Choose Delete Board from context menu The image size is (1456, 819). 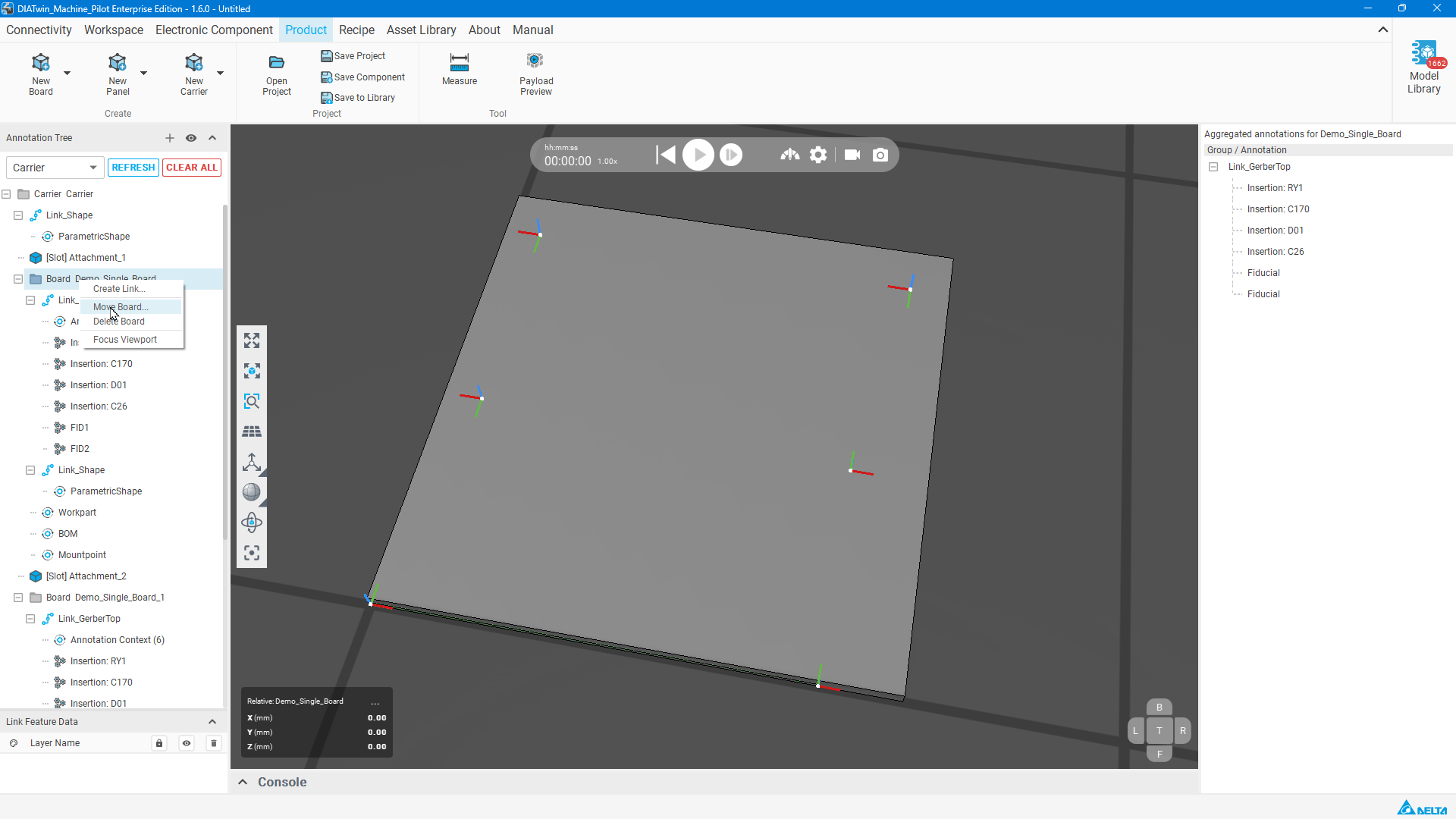pyautogui.click(x=131, y=322)
